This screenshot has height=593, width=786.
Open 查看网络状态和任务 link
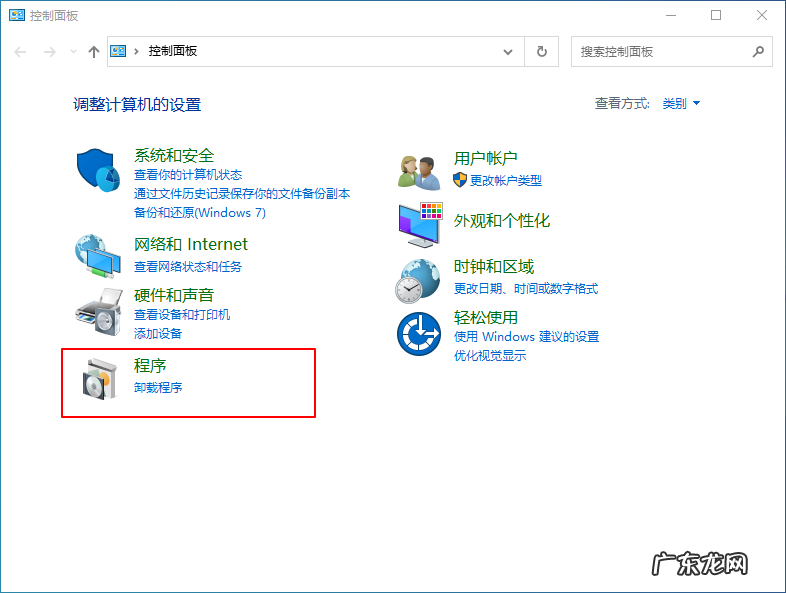[188, 266]
